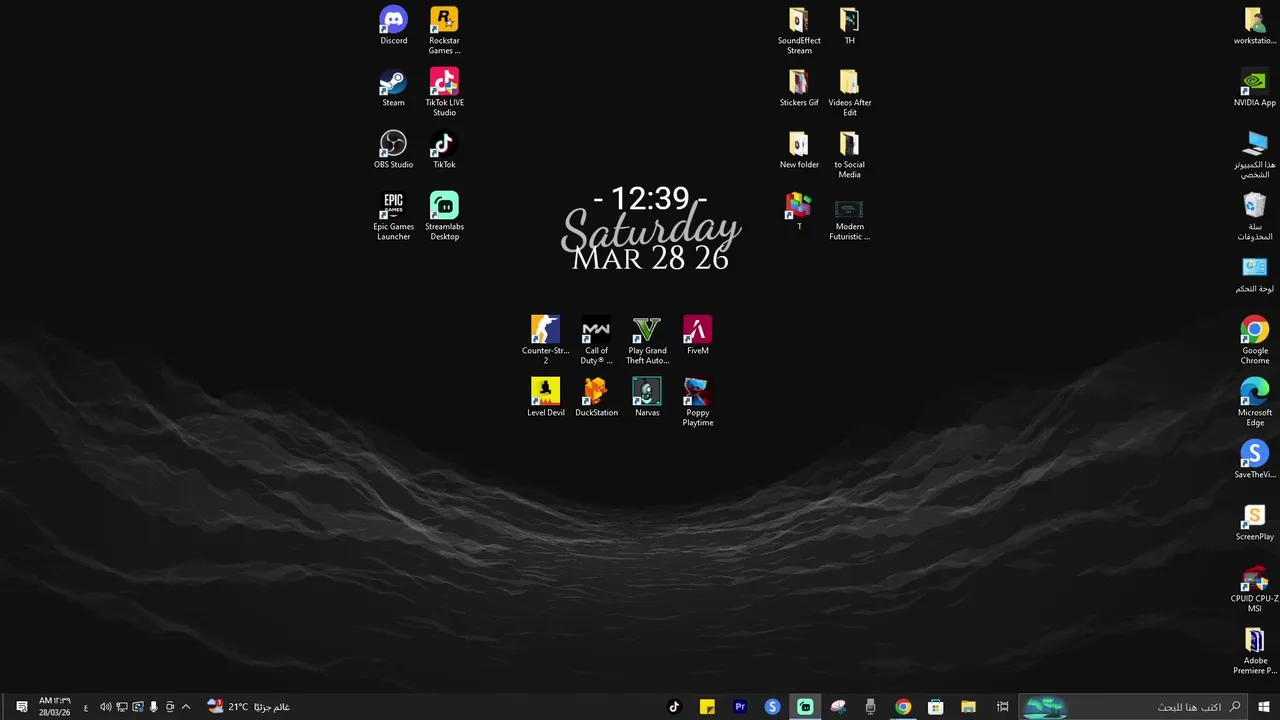Select Videos After Edit folder

[849, 93]
